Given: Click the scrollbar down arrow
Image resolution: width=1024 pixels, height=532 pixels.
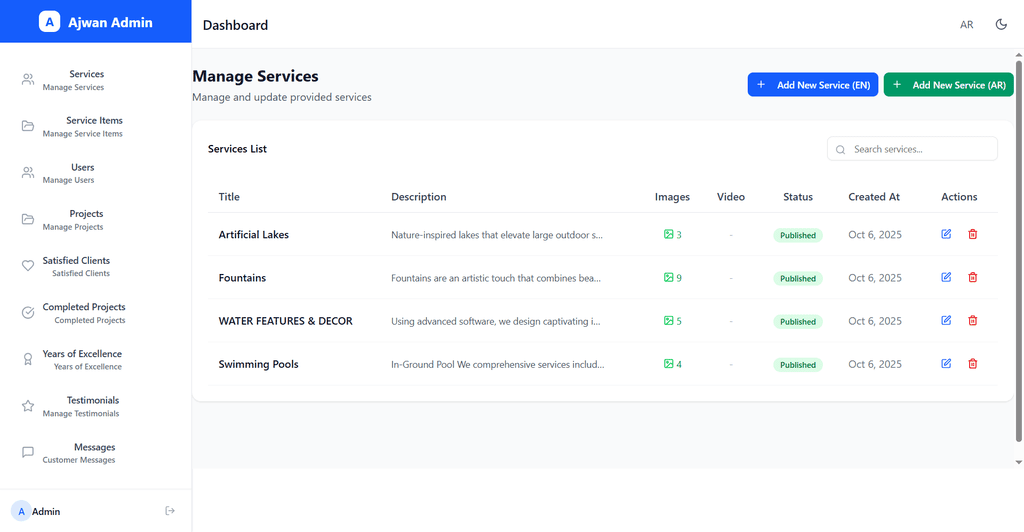Looking at the screenshot, I should coord(1018,462).
